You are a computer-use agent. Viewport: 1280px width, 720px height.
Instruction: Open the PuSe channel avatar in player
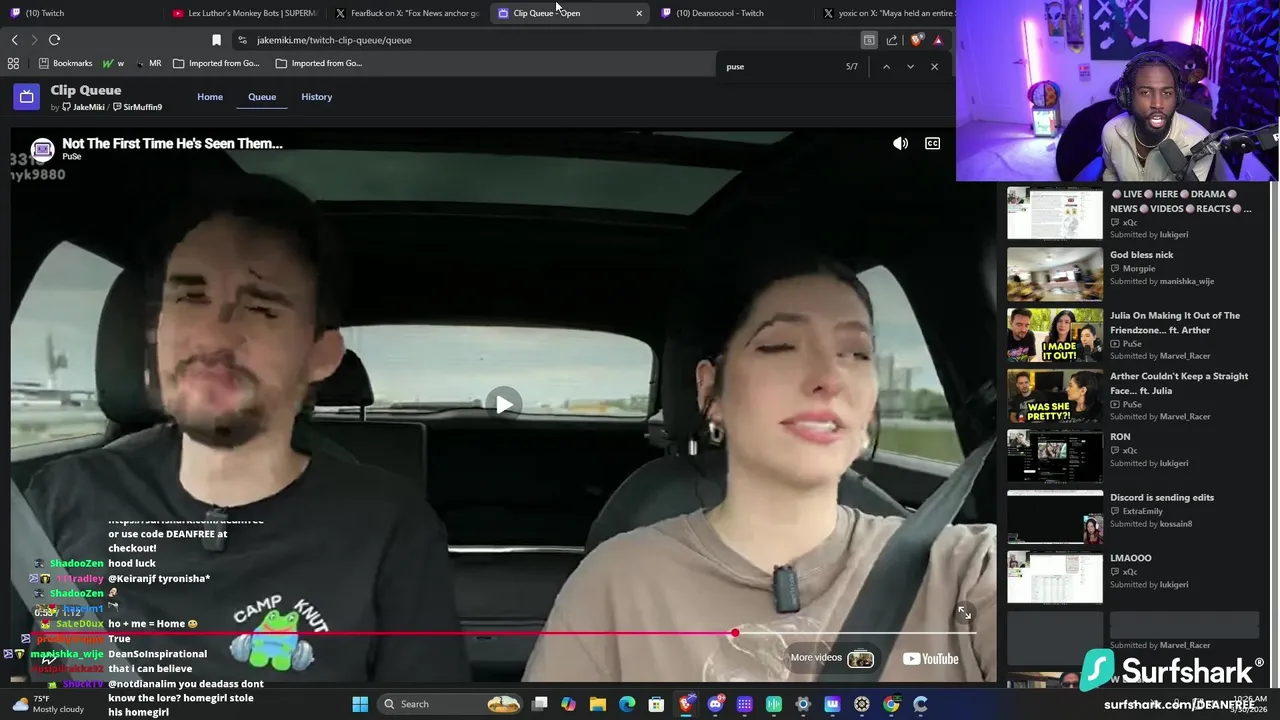pos(42,150)
